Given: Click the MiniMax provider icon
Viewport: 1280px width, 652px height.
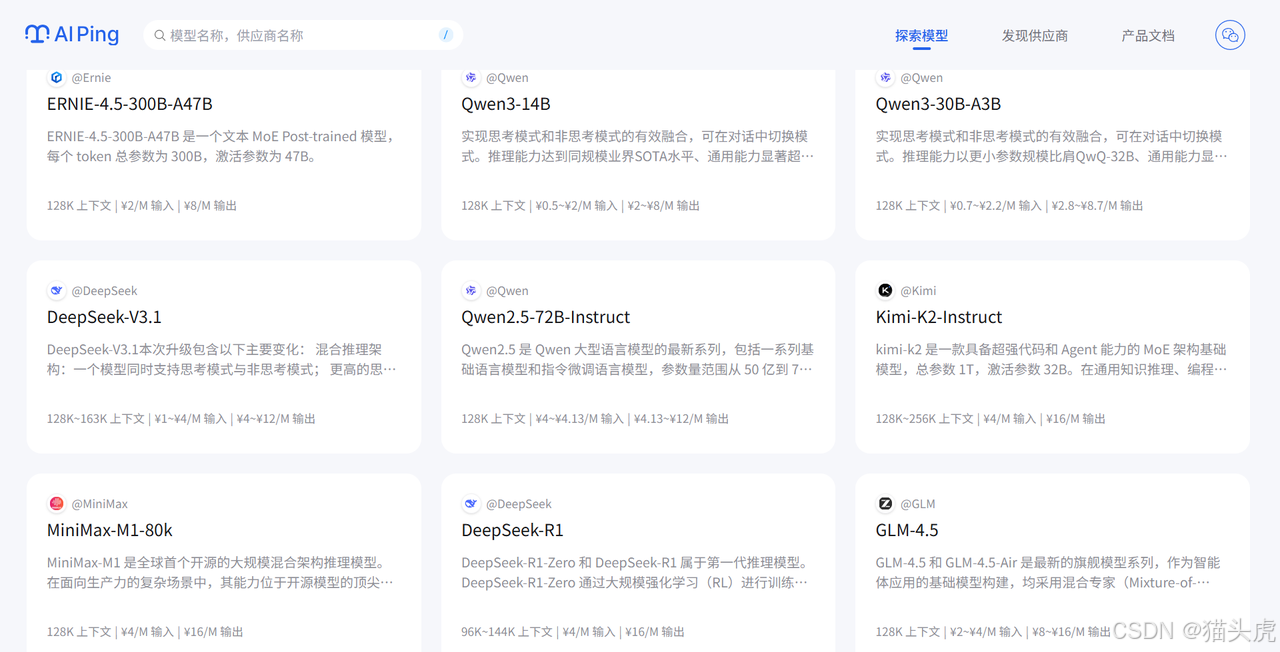Looking at the screenshot, I should click(56, 504).
